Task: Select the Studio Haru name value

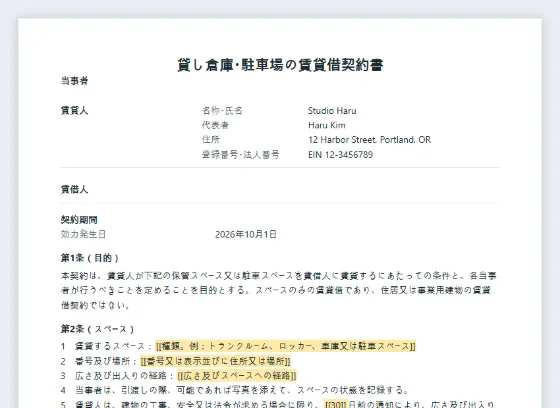Action: pyautogui.click(x=332, y=110)
